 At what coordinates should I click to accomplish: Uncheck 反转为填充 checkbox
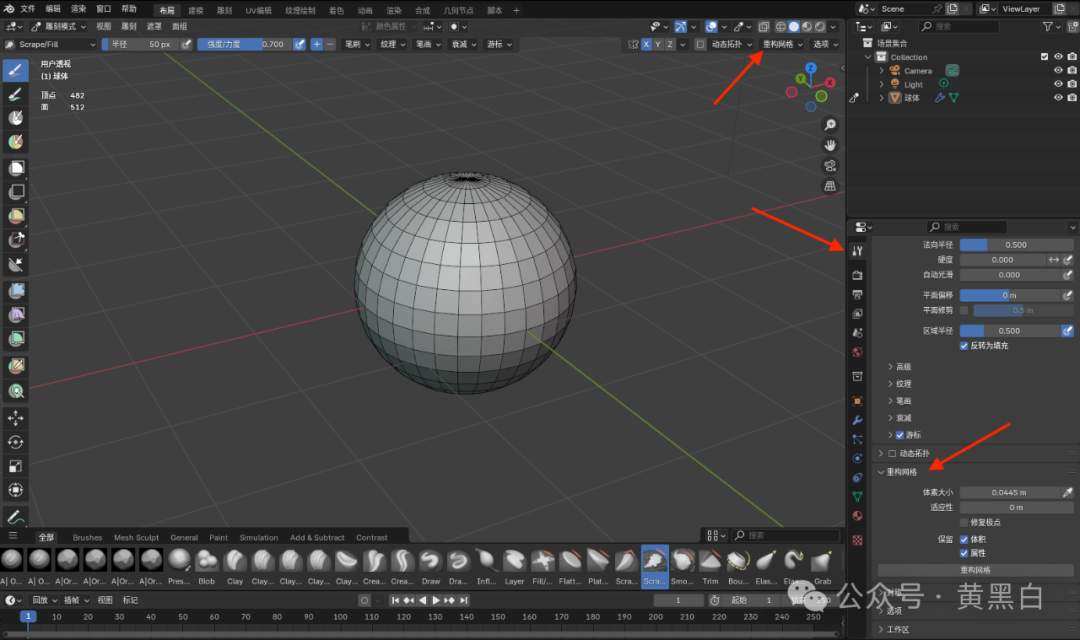pos(964,346)
